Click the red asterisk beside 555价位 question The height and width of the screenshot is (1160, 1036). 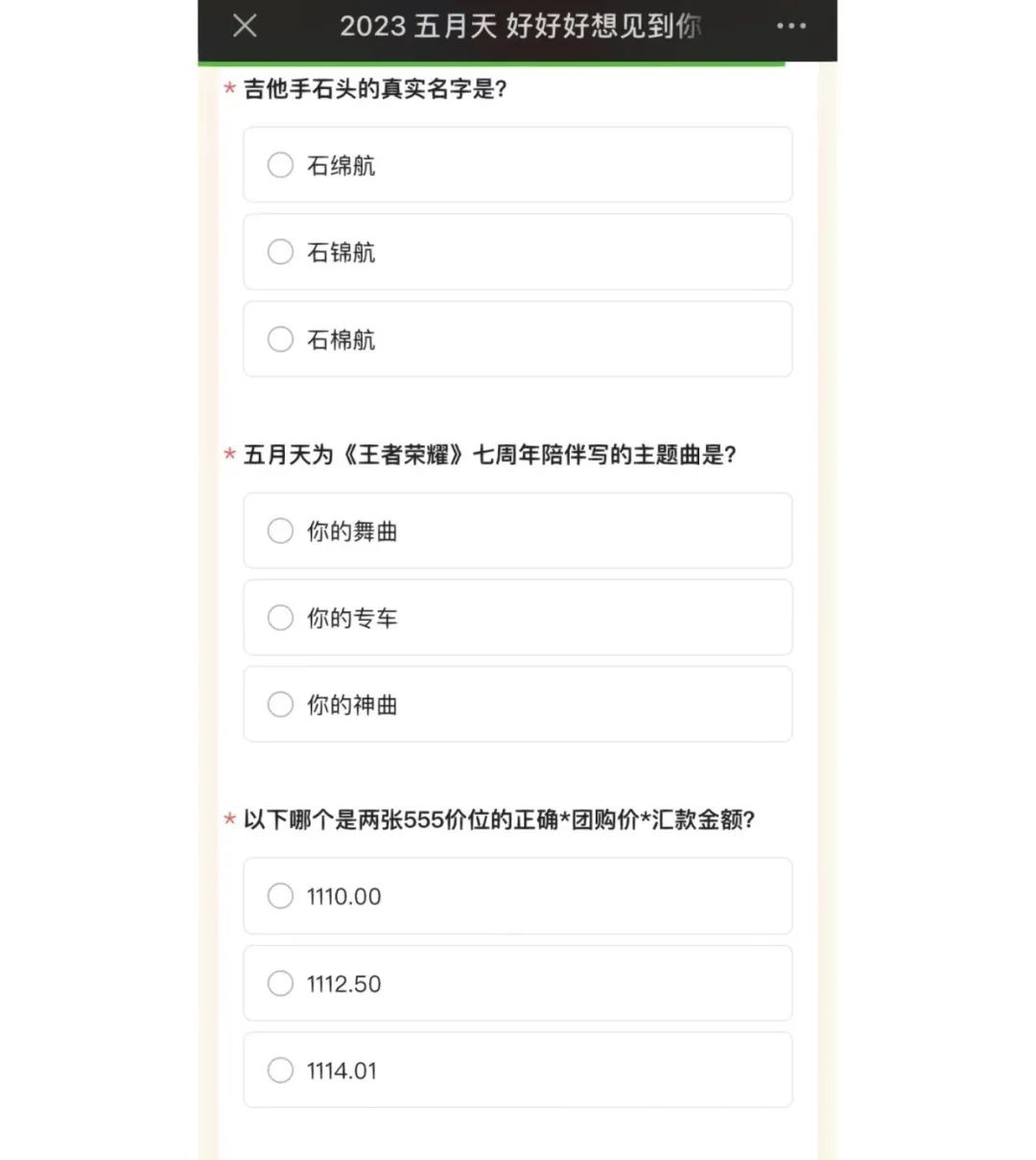230,820
